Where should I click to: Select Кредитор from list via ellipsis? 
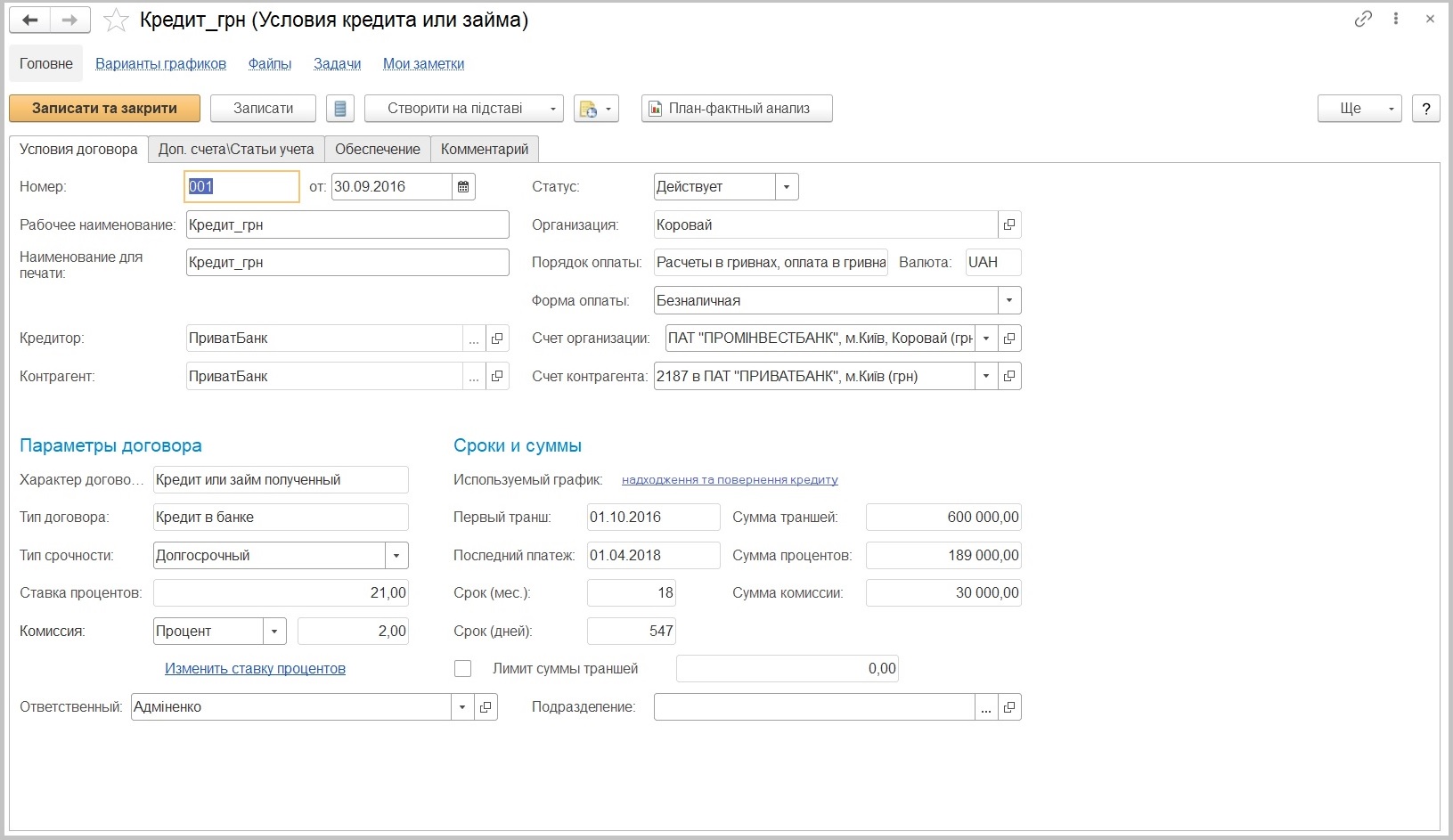(474, 338)
